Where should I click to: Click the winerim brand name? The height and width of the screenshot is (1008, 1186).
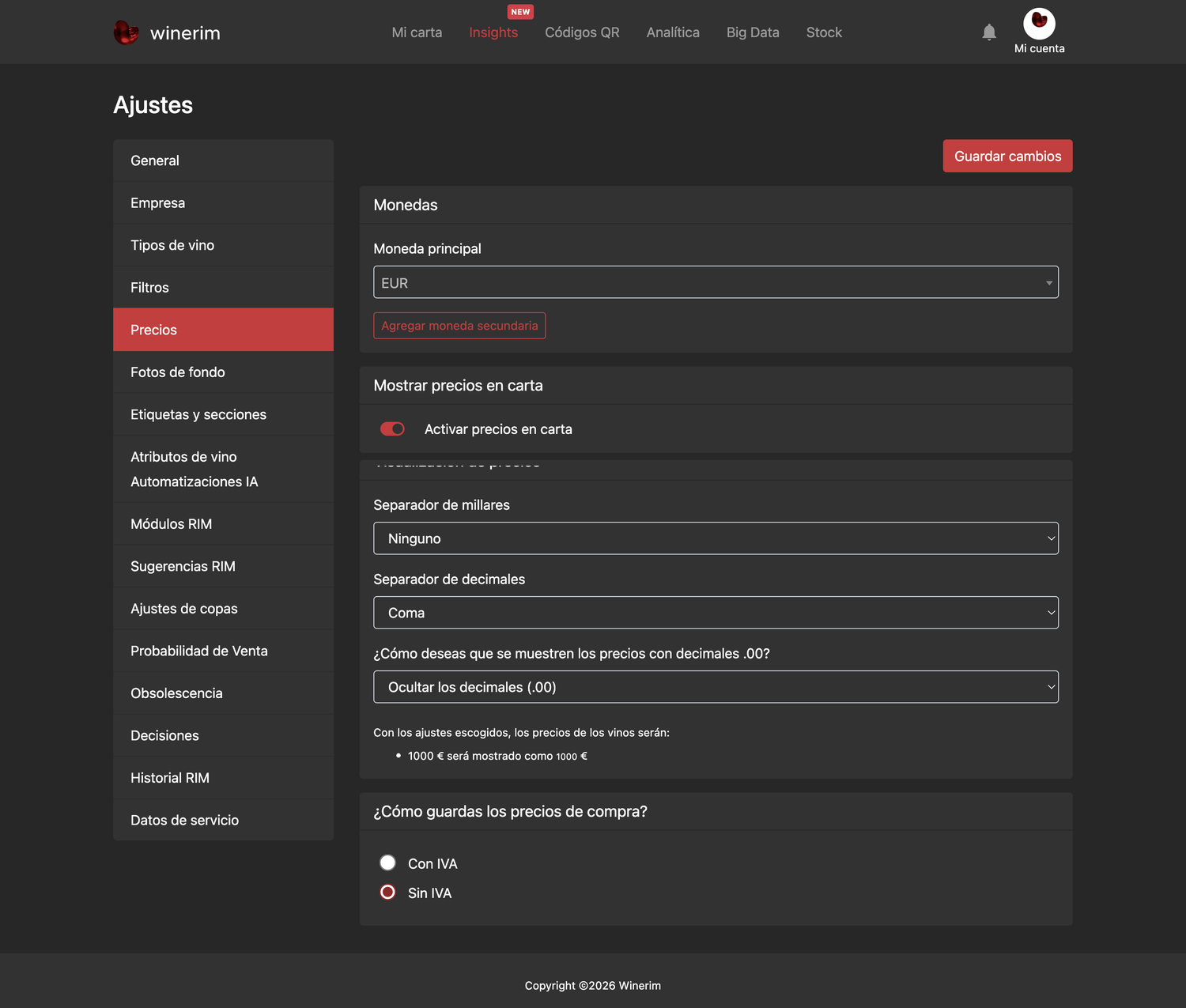point(185,33)
